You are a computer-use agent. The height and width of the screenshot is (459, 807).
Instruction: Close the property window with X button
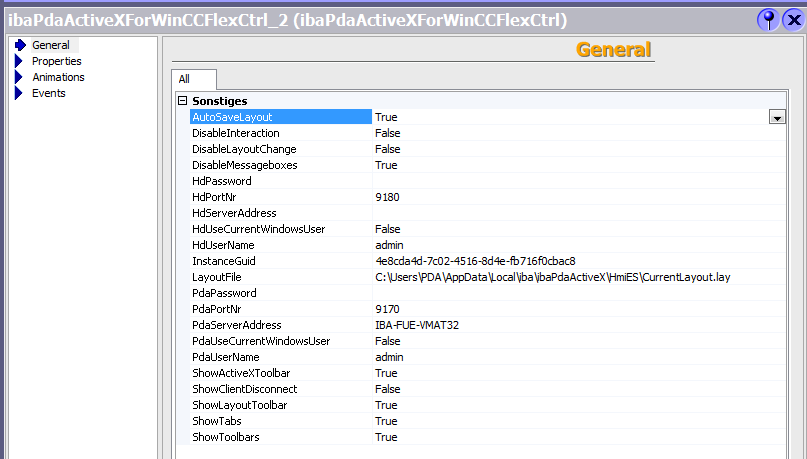point(792,20)
